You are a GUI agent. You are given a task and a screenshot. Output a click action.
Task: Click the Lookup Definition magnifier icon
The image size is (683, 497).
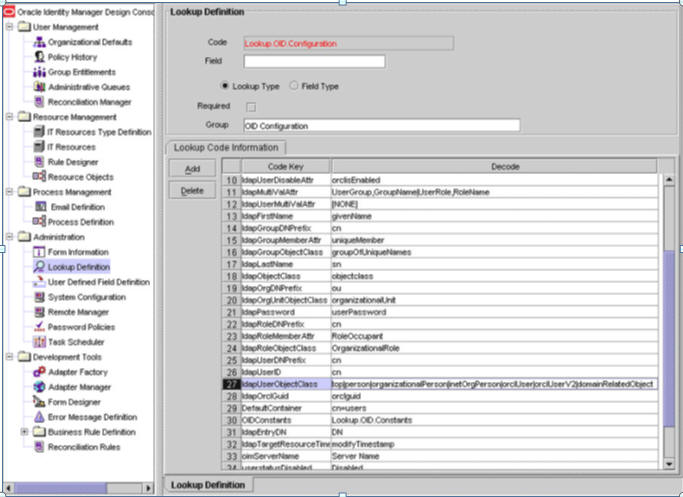(39, 267)
